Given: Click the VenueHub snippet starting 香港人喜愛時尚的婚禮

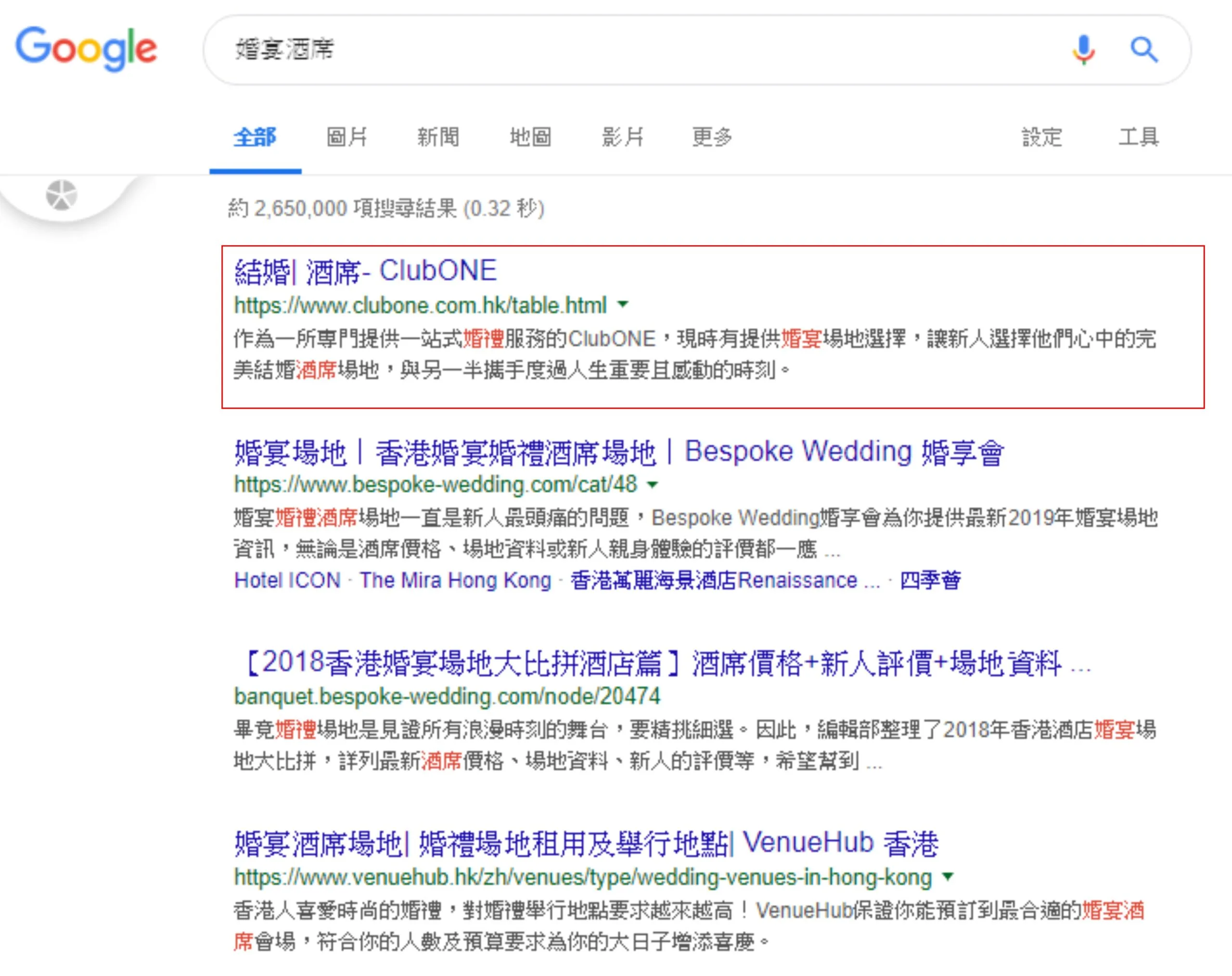Looking at the screenshot, I should pyautogui.click(x=689, y=926).
